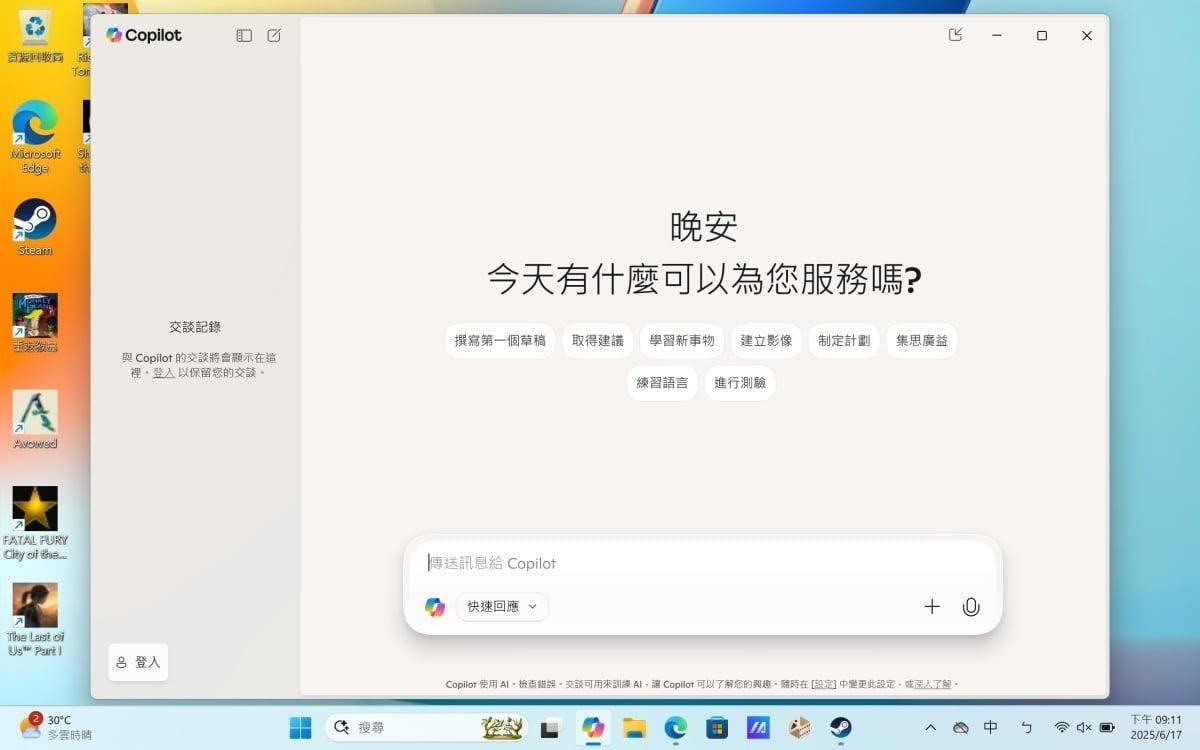Image resolution: width=1200 pixels, height=750 pixels.
Task: Click the 進行測驗 suggestion chip
Action: (740, 383)
